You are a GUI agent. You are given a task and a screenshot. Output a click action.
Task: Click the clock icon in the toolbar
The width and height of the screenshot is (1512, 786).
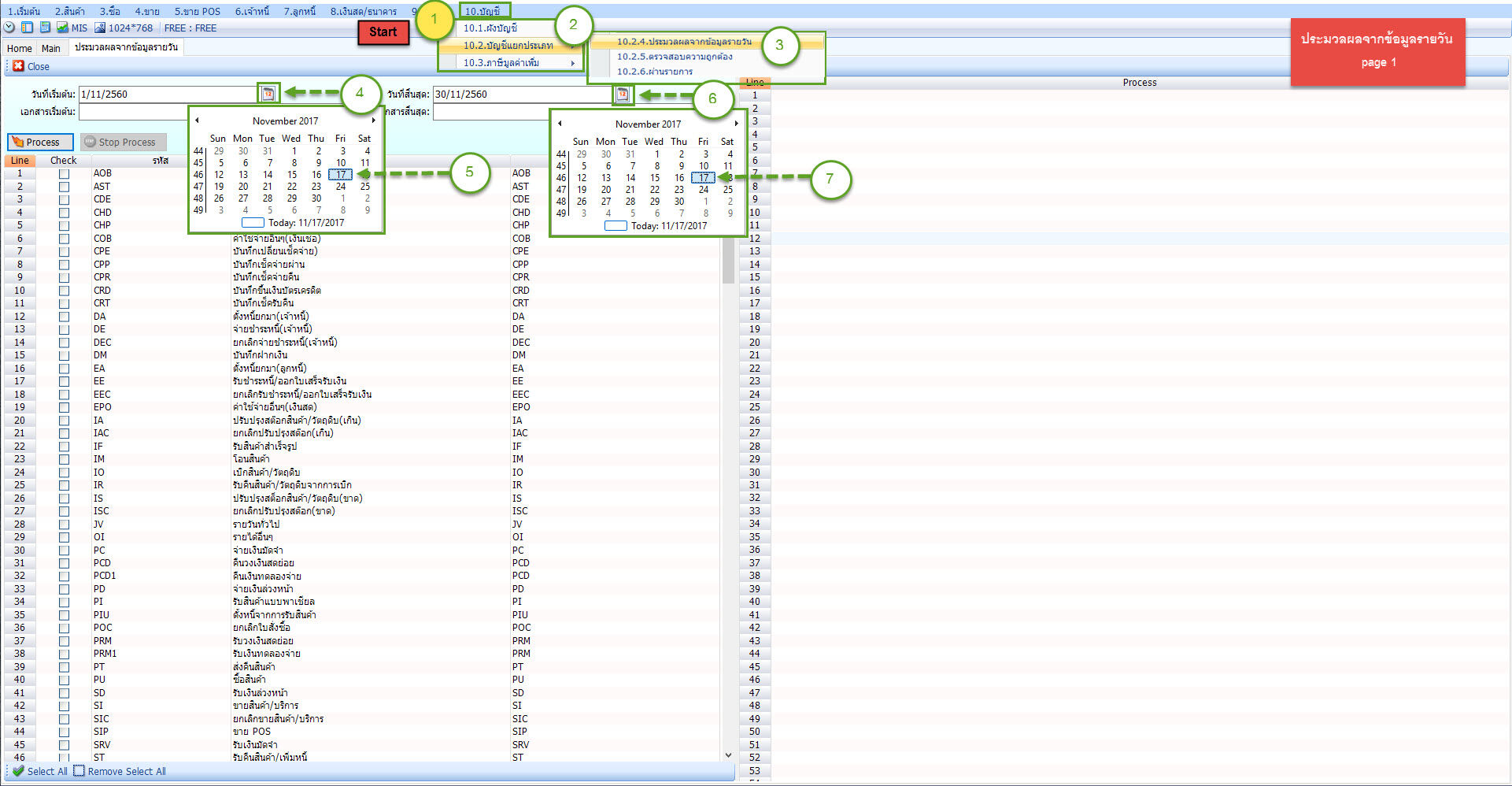9,28
